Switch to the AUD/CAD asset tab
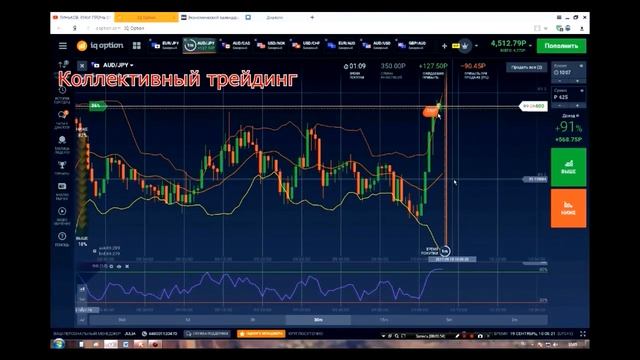The height and width of the screenshot is (360, 640). [x=236, y=45]
